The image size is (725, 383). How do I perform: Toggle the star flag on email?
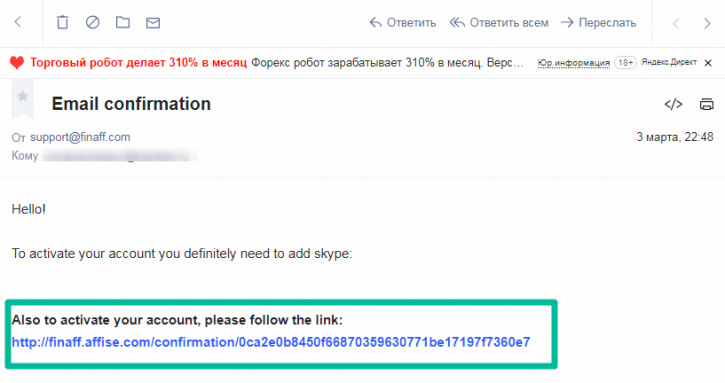(x=23, y=96)
